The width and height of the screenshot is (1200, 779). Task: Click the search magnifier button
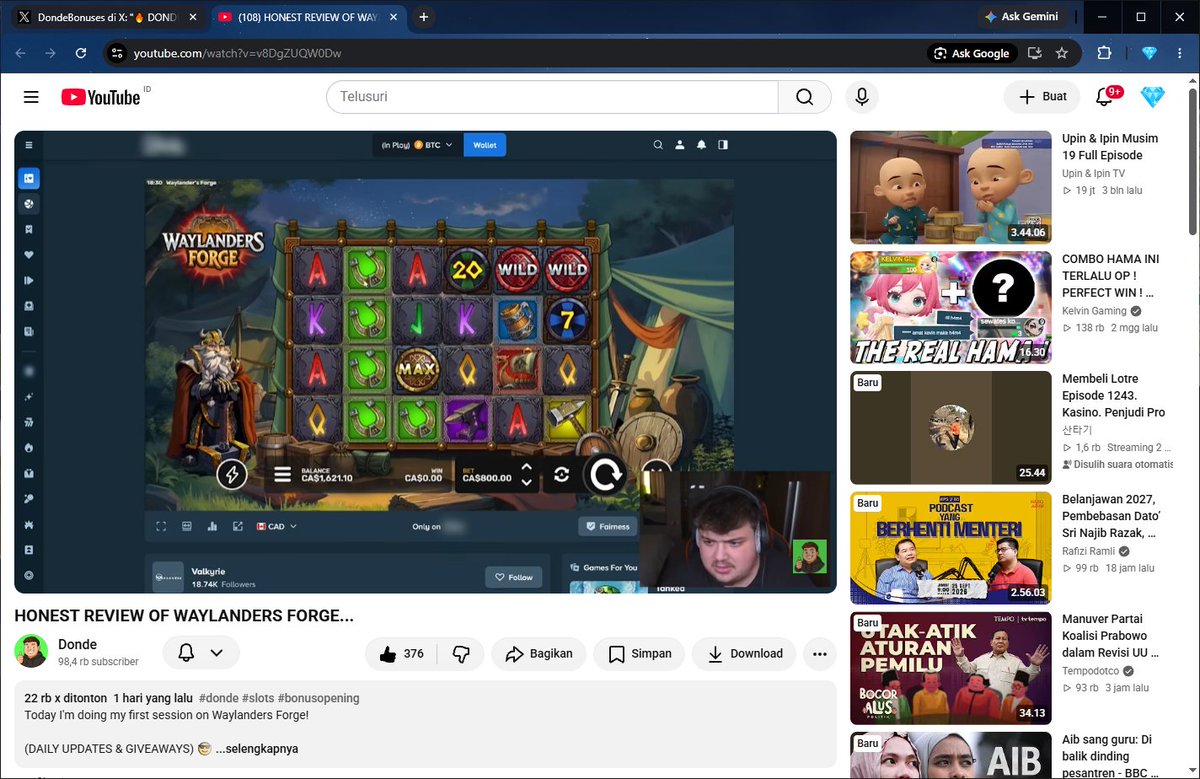804,97
